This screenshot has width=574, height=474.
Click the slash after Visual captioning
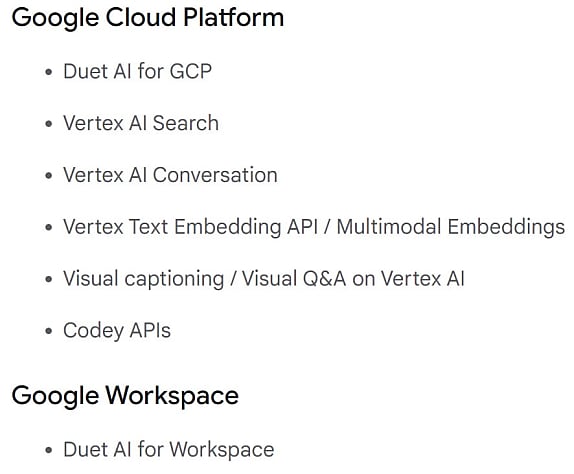pyautogui.click(x=233, y=279)
